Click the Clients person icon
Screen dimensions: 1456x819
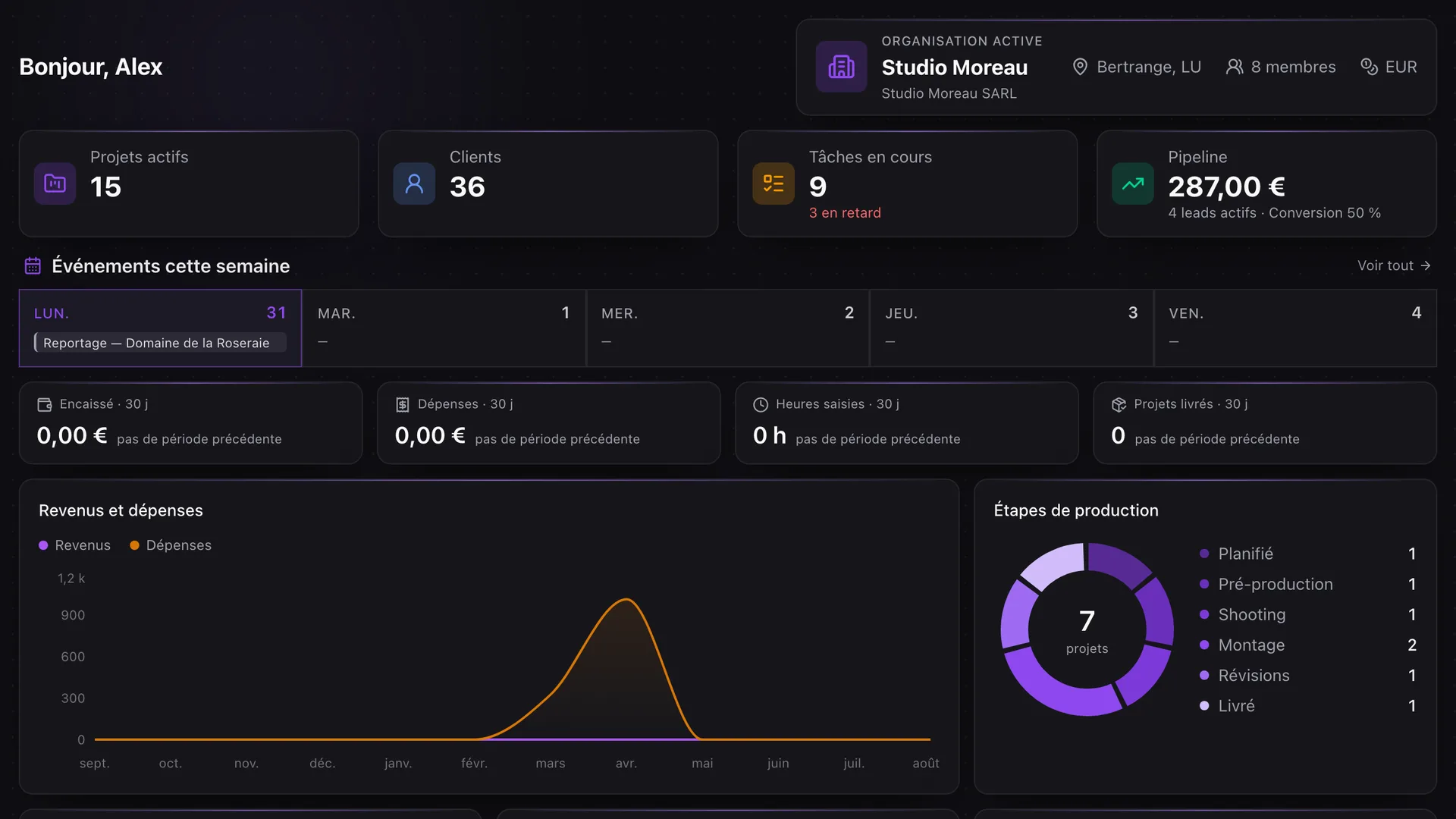coord(414,184)
